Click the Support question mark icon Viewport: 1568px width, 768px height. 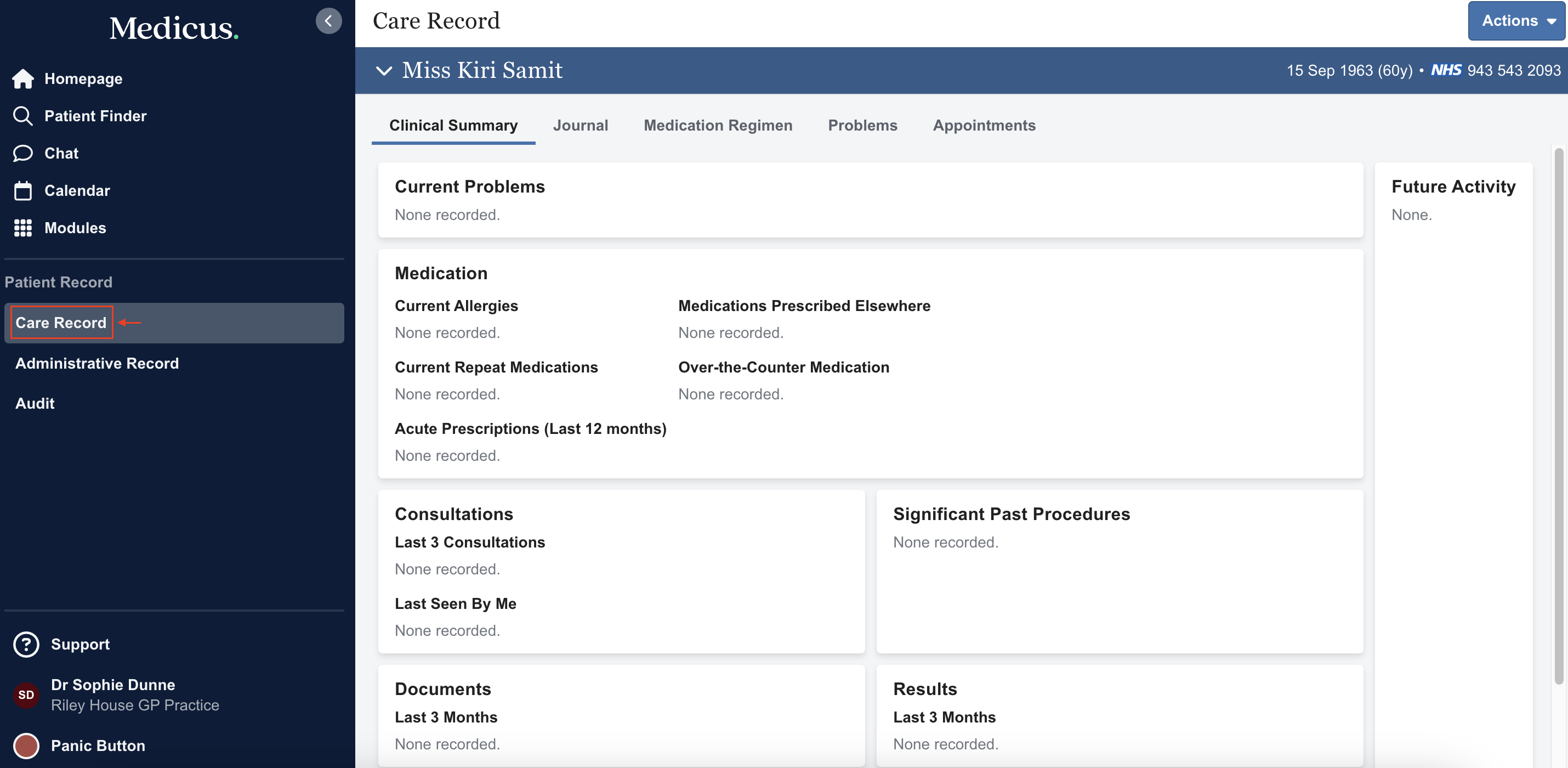(x=26, y=645)
